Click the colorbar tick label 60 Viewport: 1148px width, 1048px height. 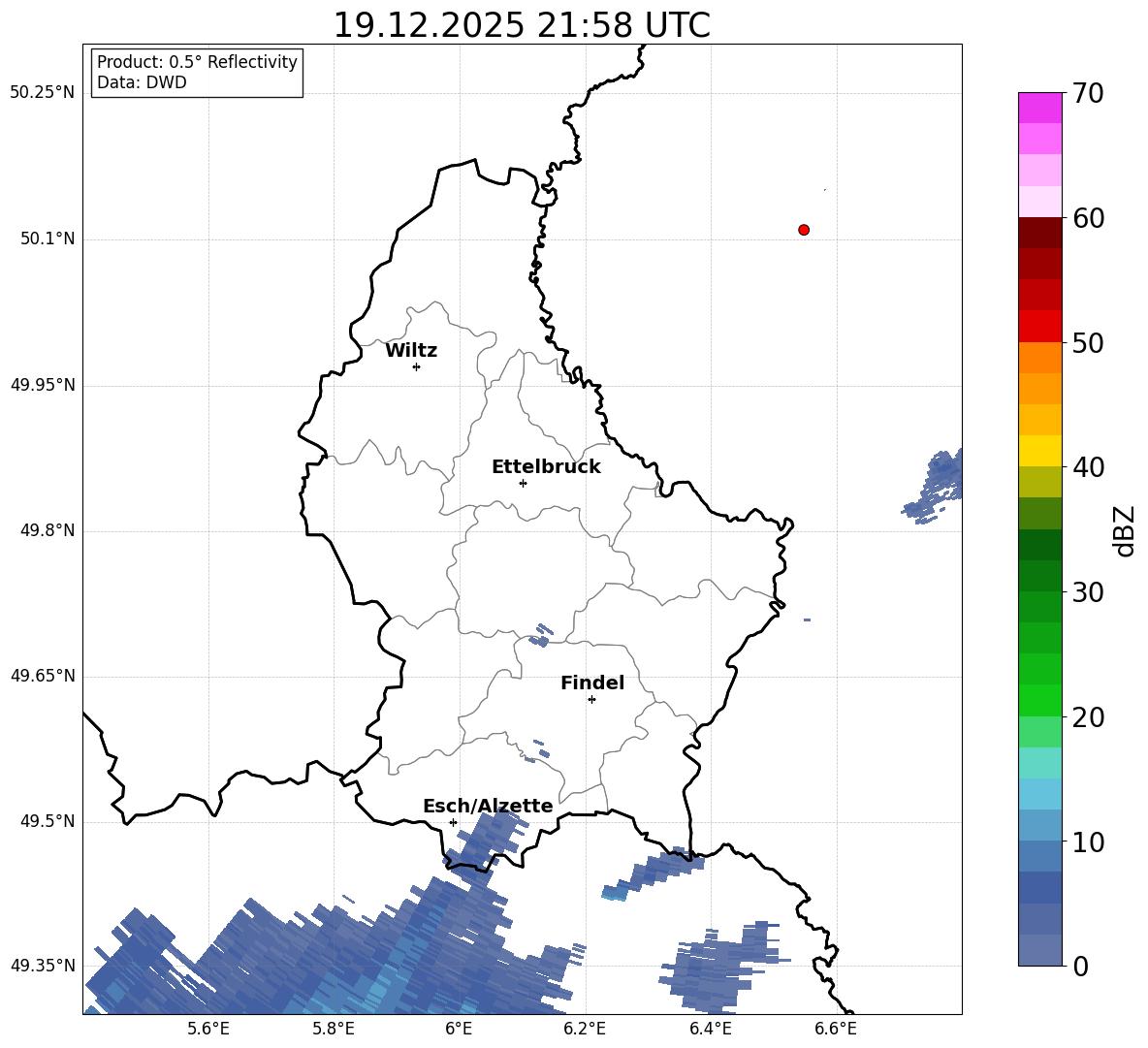[x=1088, y=218]
